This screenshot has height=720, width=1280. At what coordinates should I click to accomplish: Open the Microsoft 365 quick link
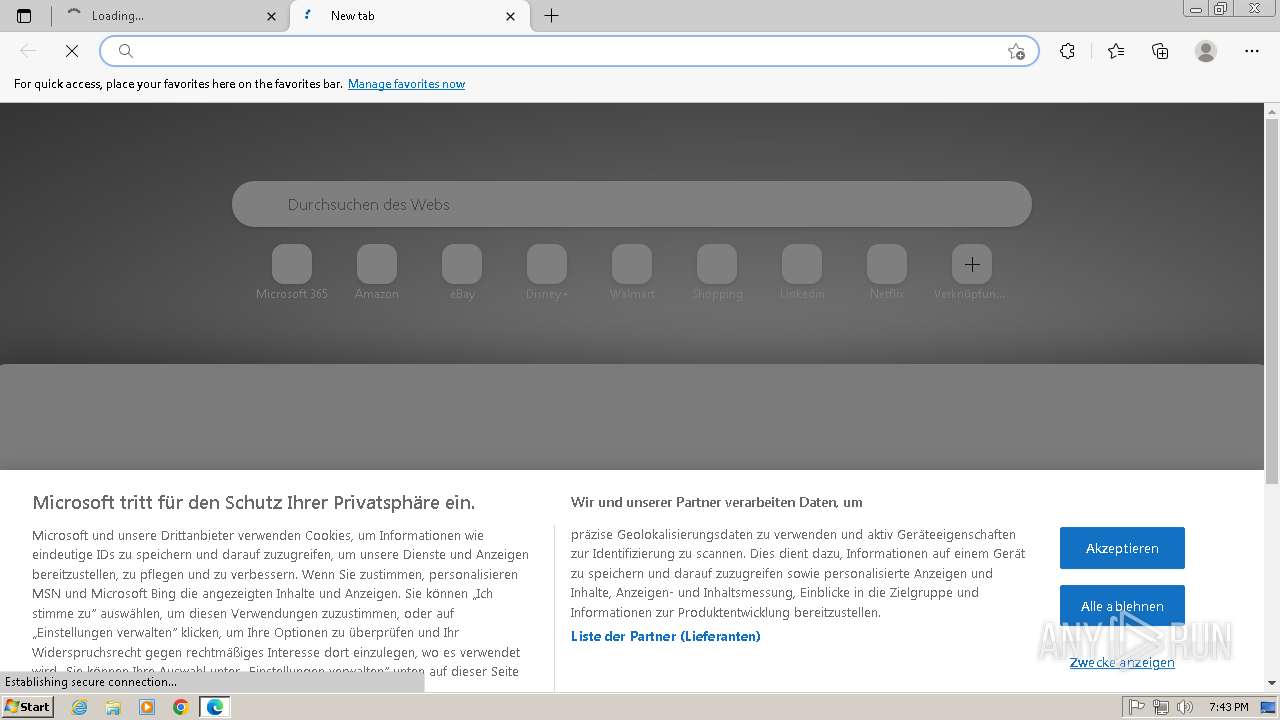point(292,272)
